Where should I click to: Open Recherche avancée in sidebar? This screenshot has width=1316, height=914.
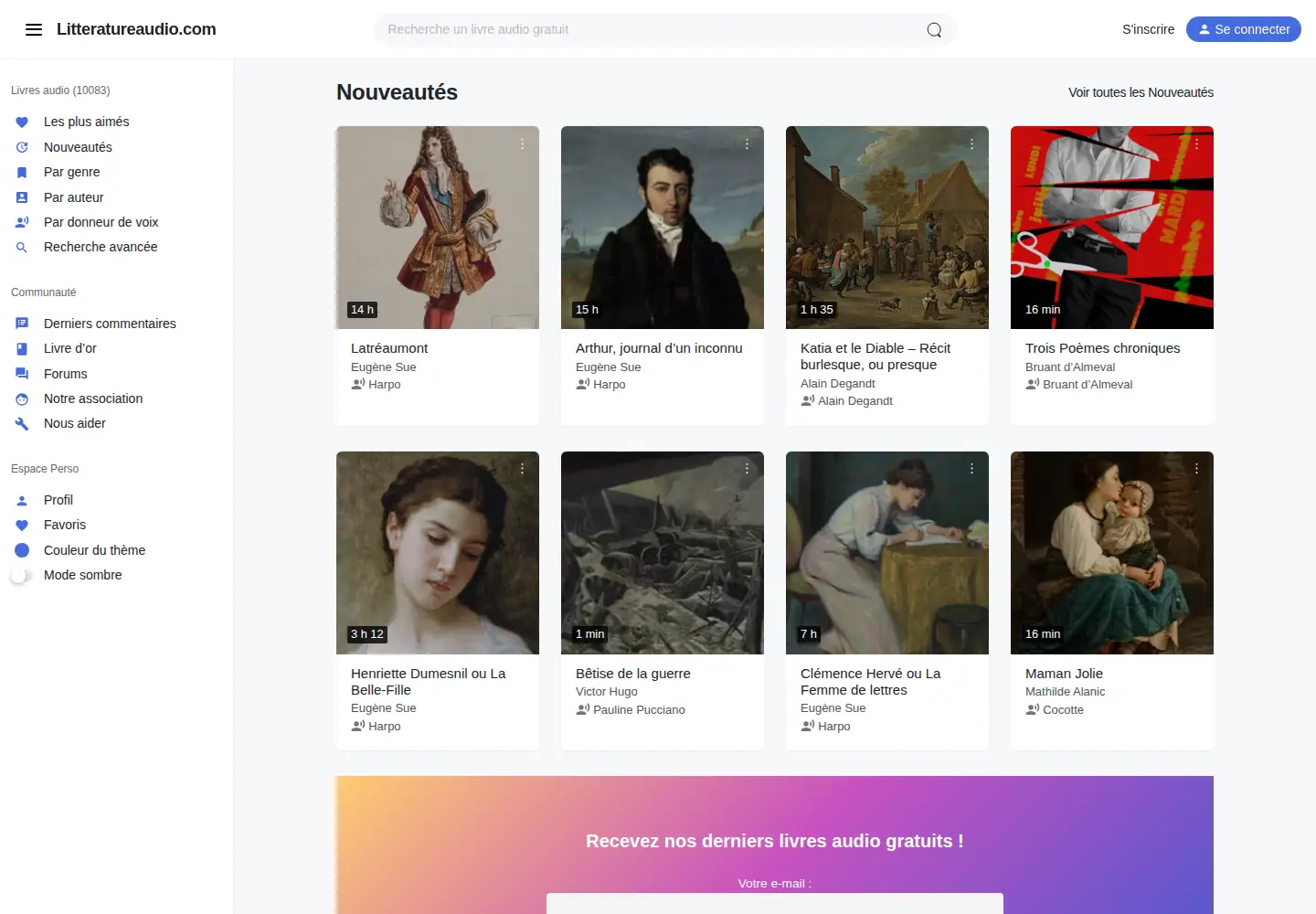point(101,247)
